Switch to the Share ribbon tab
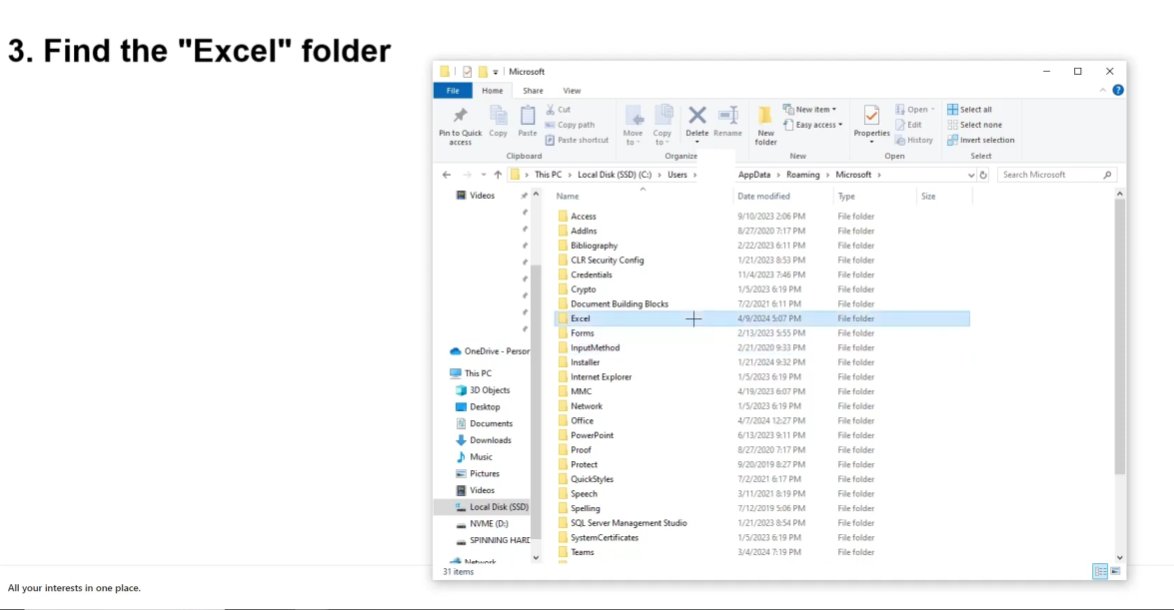This screenshot has height=610, width=1174. [532, 90]
